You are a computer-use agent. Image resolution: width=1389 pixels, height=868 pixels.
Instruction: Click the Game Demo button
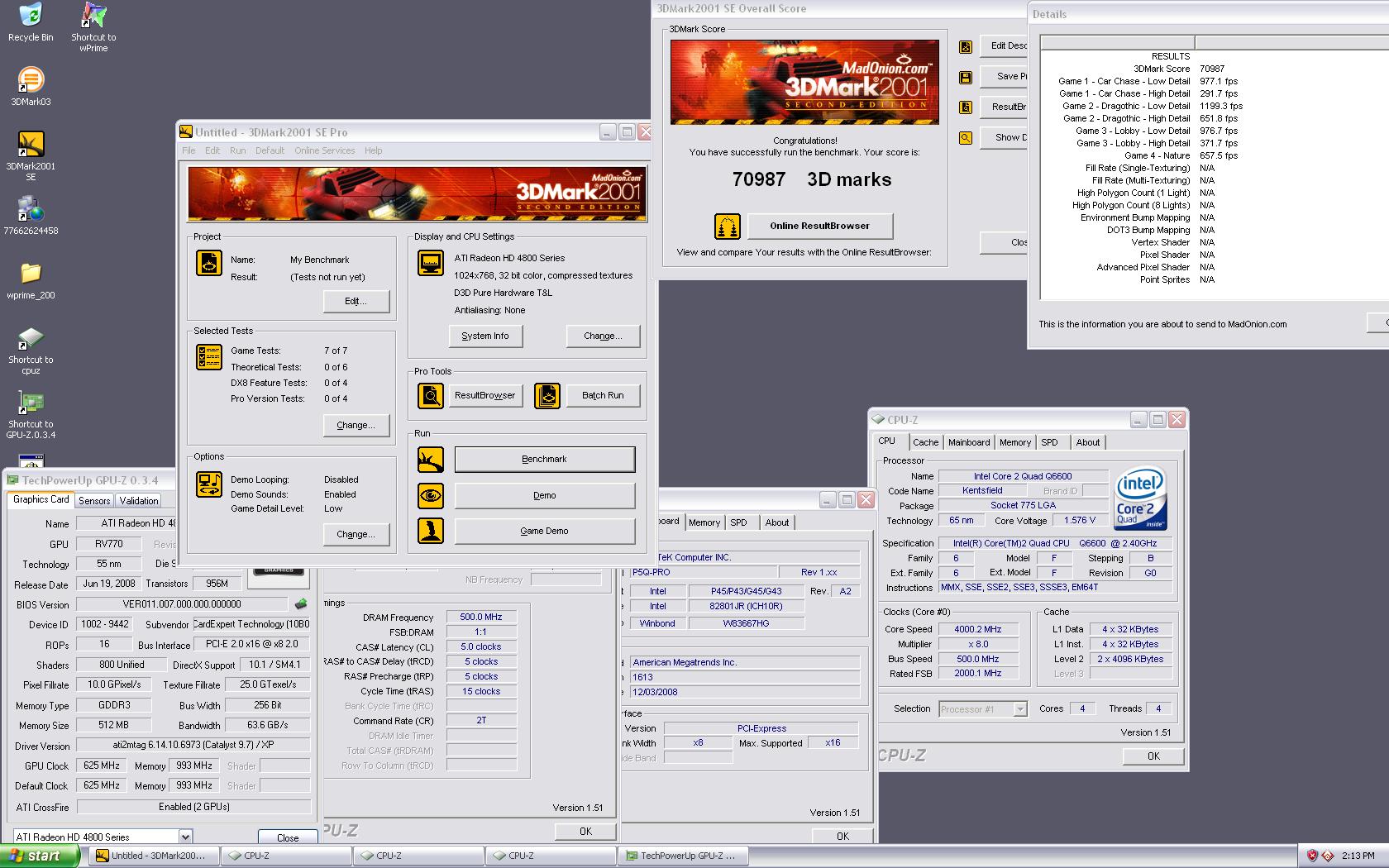[x=544, y=531]
